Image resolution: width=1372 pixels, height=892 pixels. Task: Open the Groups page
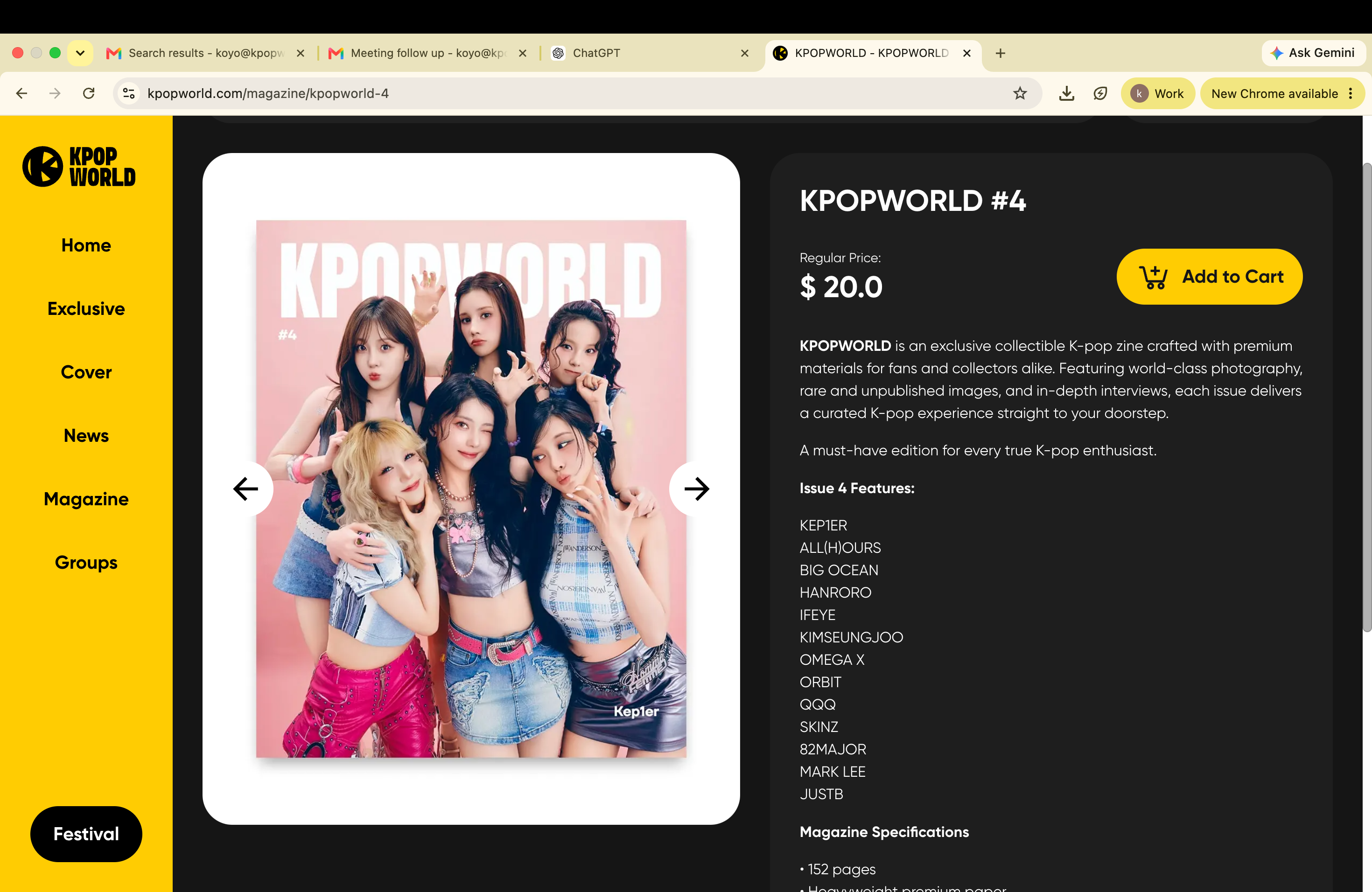pos(86,562)
